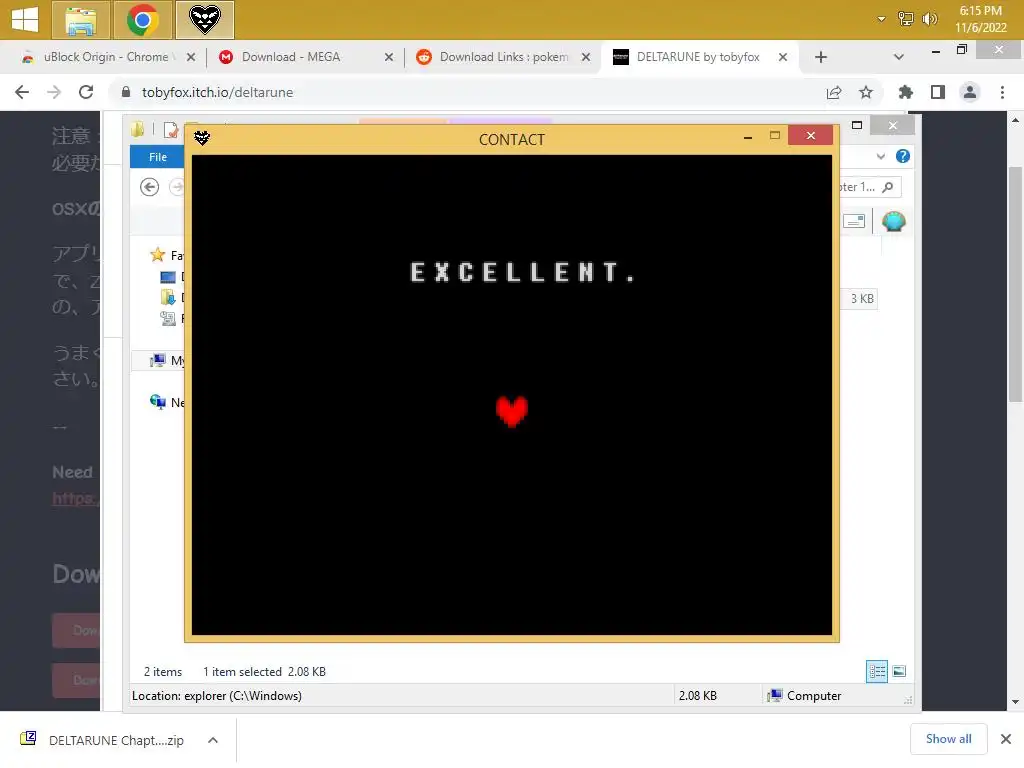Open File Explorer from the taskbar
The image size is (1024, 768).
82,20
